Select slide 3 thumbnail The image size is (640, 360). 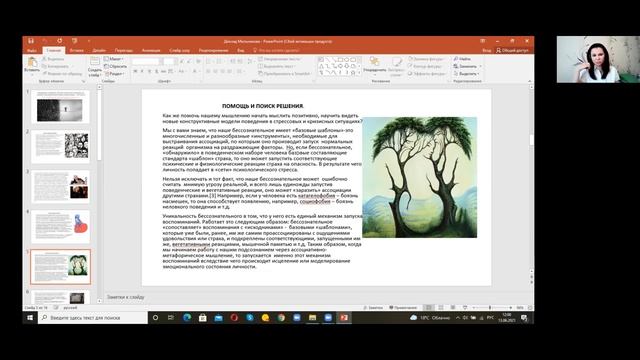click(x=60, y=187)
